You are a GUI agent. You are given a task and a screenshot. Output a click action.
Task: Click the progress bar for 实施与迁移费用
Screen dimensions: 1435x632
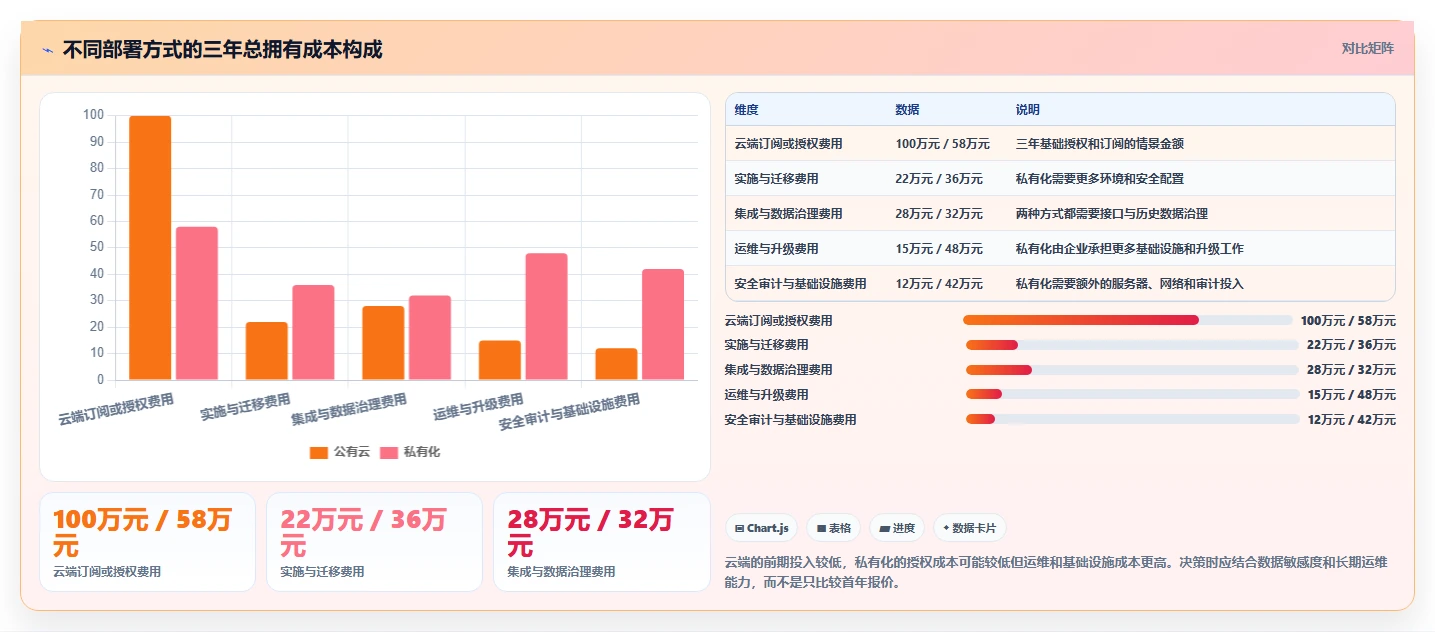[x=1132, y=345]
